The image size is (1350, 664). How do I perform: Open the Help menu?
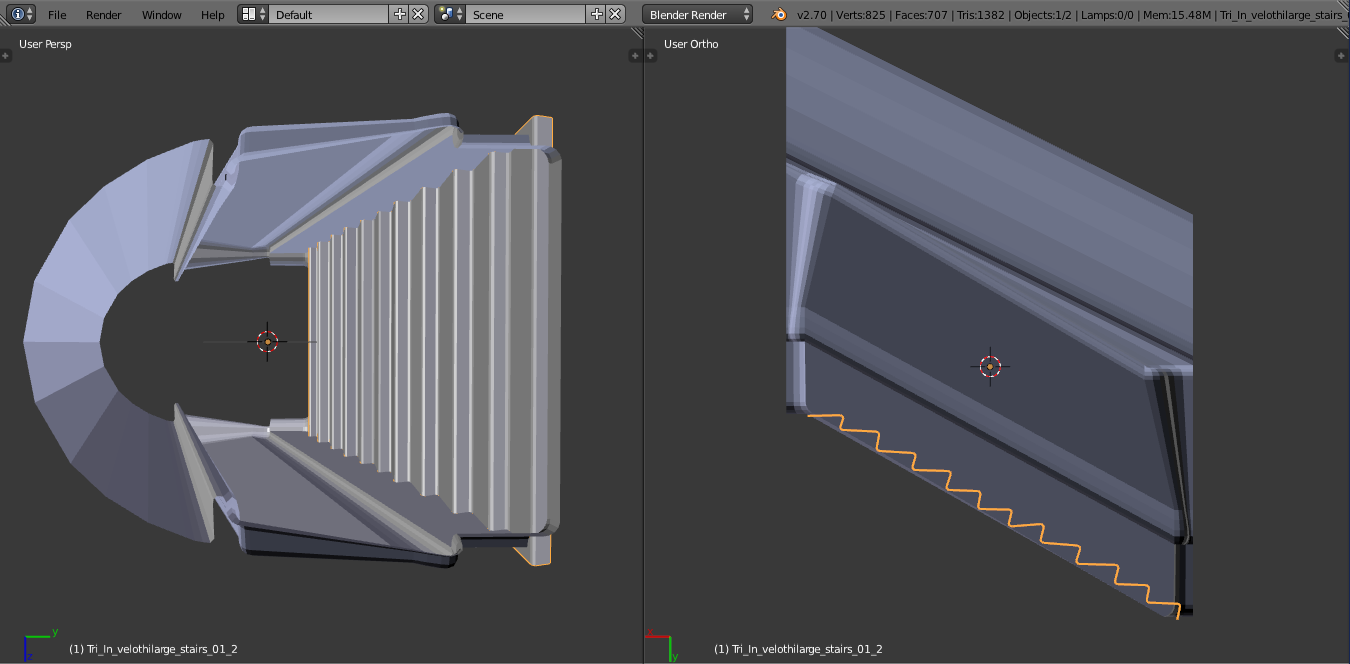point(212,15)
